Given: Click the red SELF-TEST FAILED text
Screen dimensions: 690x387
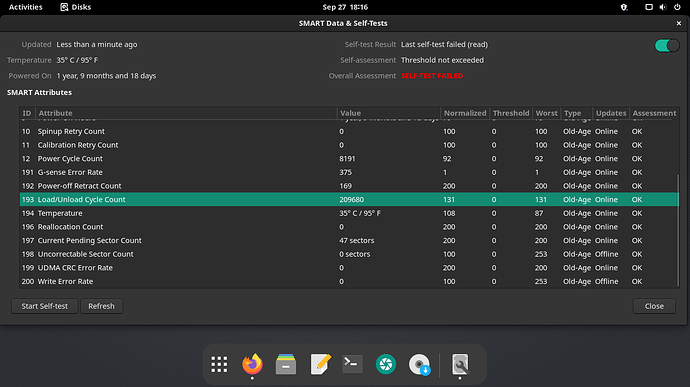Looking at the screenshot, I should click(432, 76).
